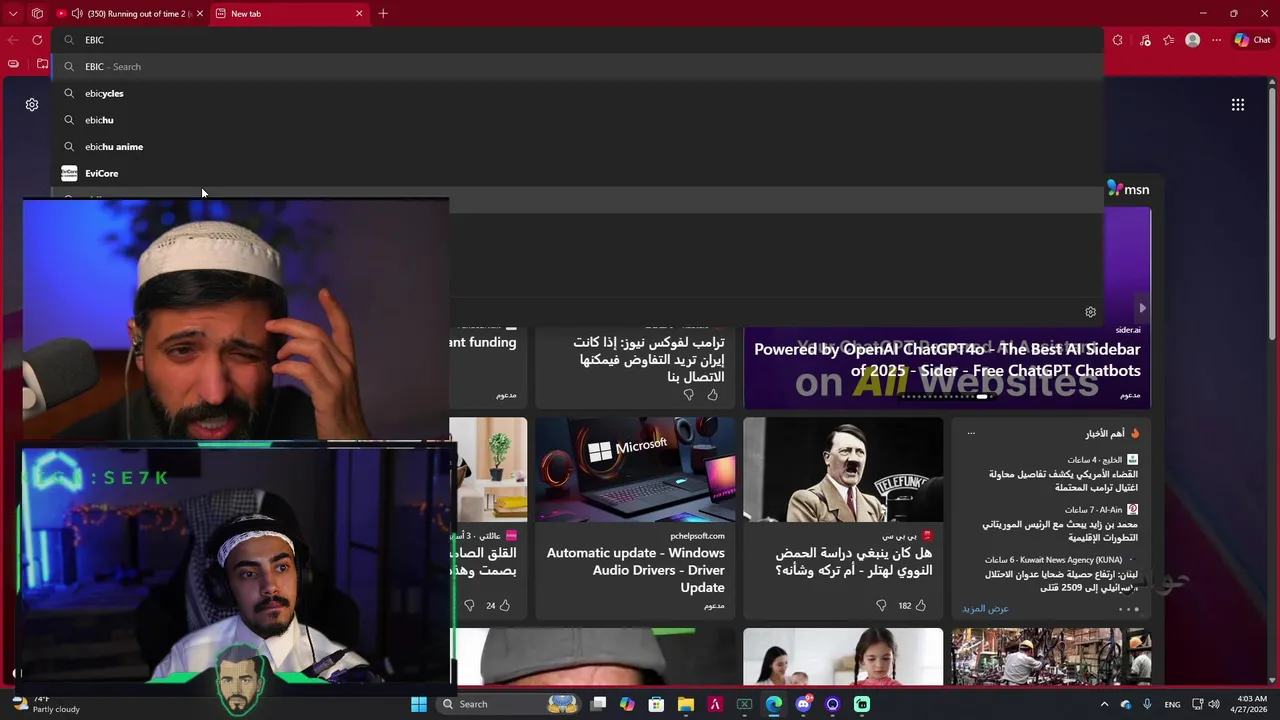The width and height of the screenshot is (1280, 720).
Task: Click the microphone tray icon
Action: point(1147,704)
